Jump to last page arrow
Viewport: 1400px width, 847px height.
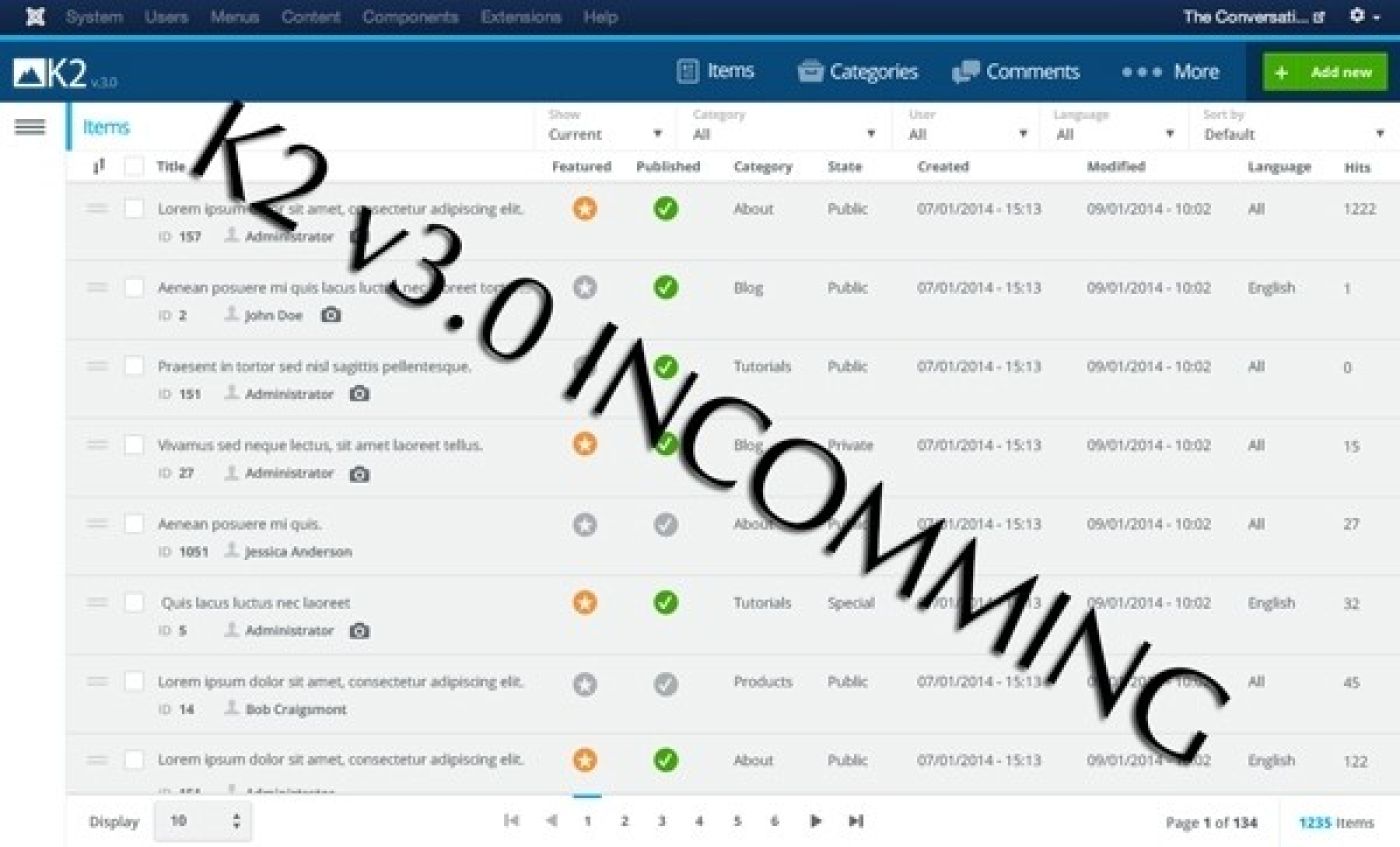[856, 821]
